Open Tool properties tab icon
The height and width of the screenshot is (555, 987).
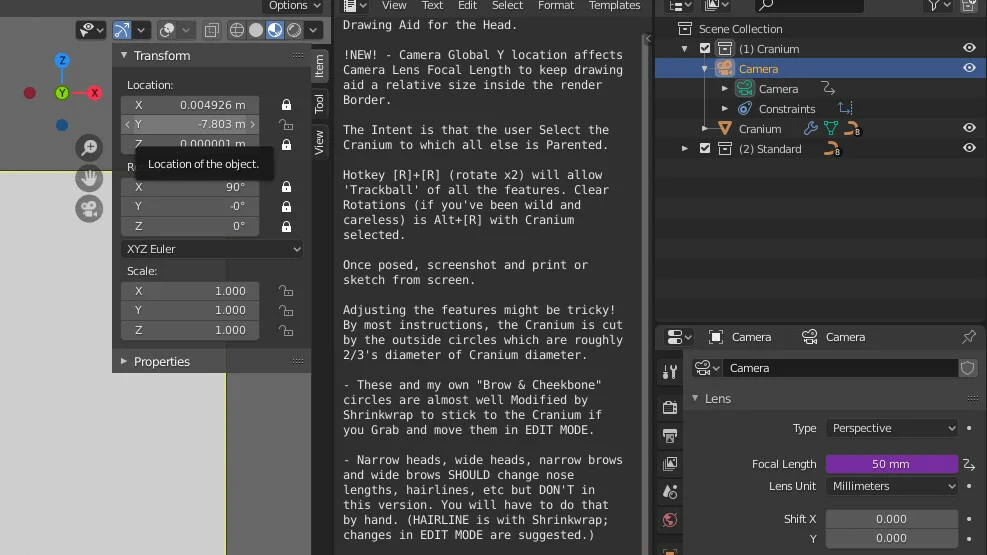click(x=670, y=372)
